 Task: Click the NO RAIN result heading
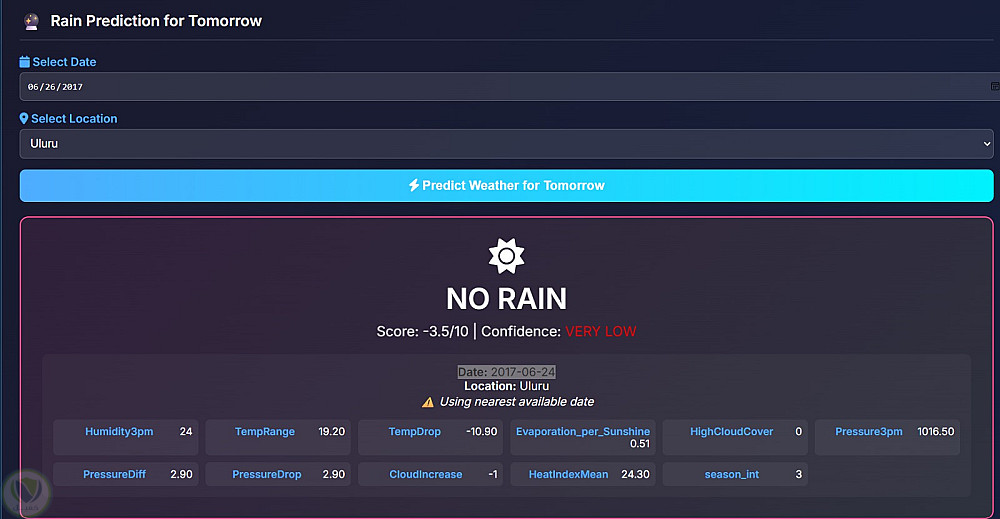(x=506, y=298)
